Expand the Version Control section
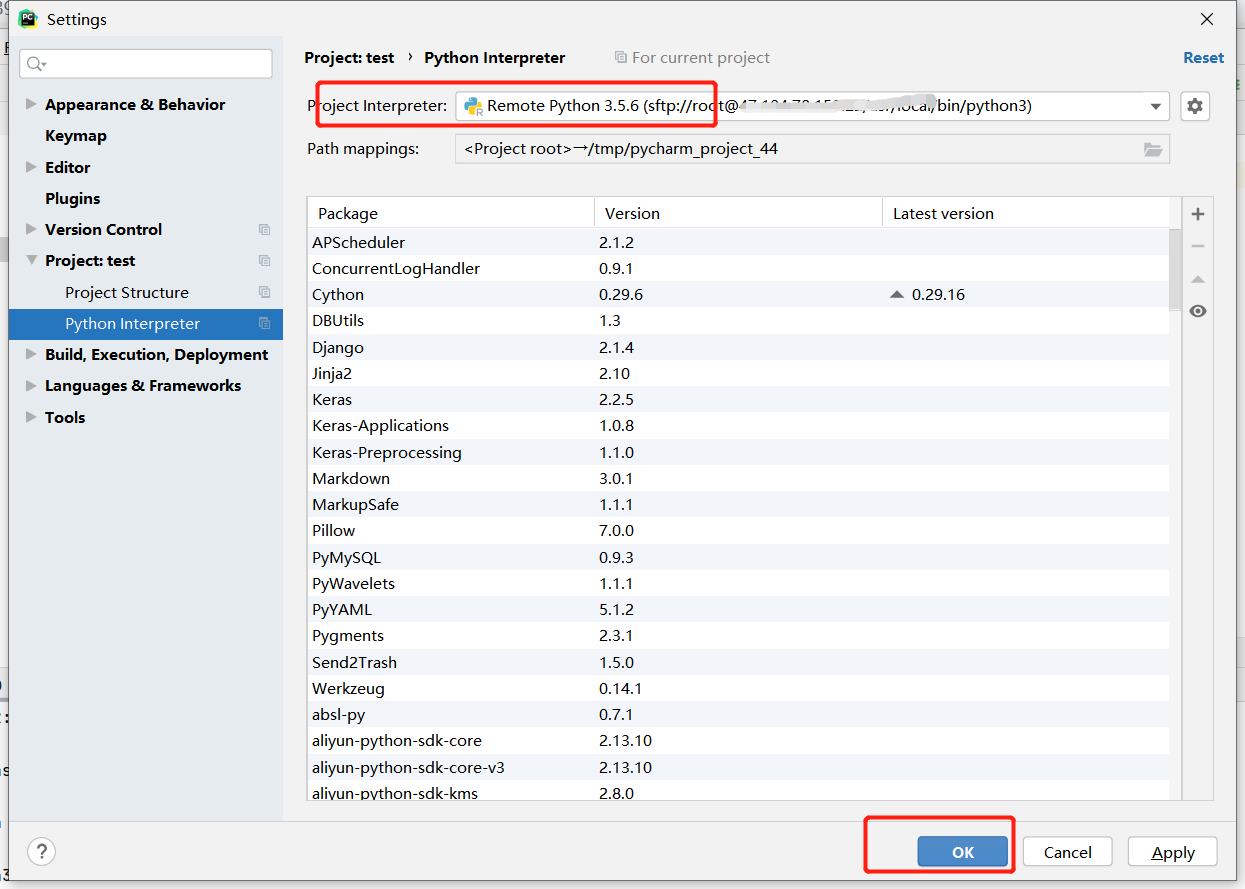 click(31, 230)
